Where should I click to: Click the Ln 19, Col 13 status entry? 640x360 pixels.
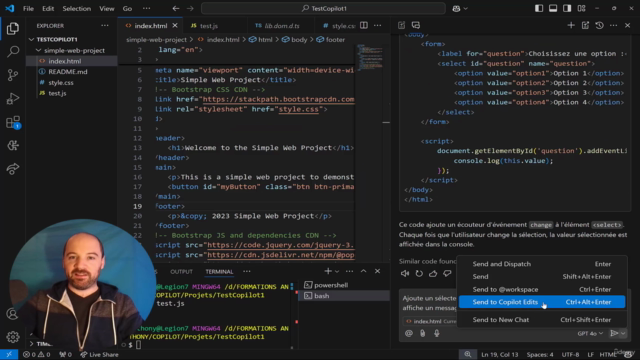tap(500, 355)
